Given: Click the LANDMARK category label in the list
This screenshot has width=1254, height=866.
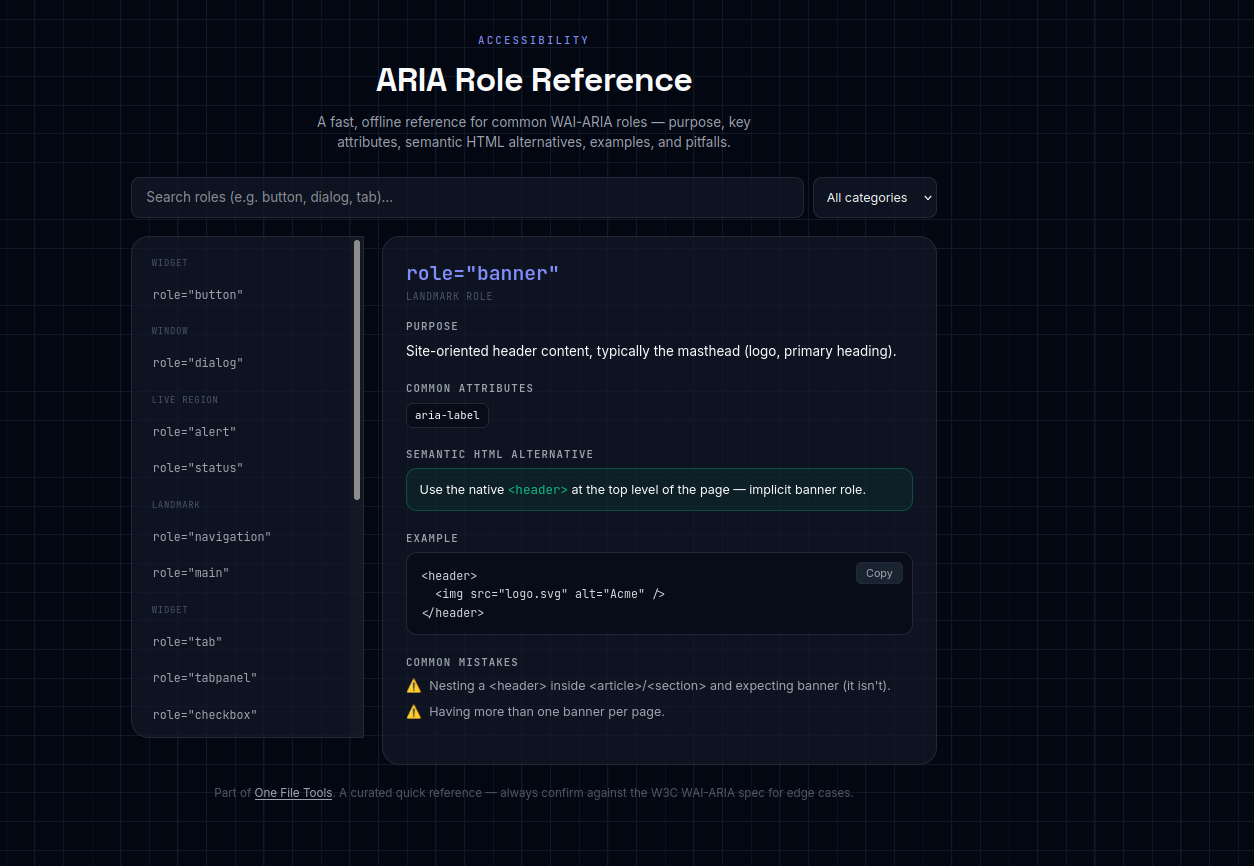Looking at the screenshot, I should coord(176,505).
